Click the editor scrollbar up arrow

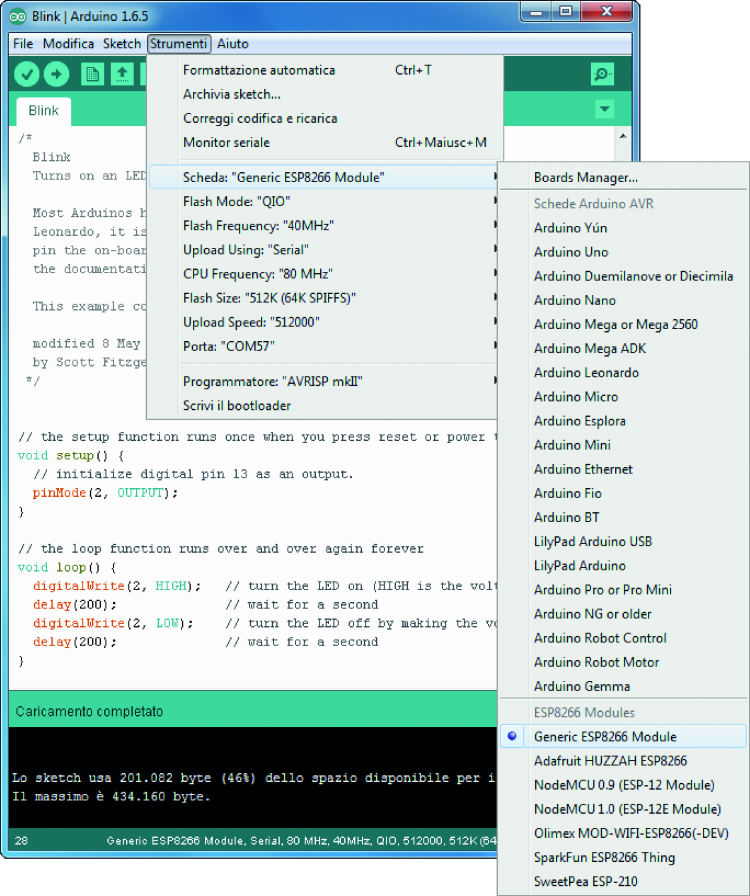[623, 136]
